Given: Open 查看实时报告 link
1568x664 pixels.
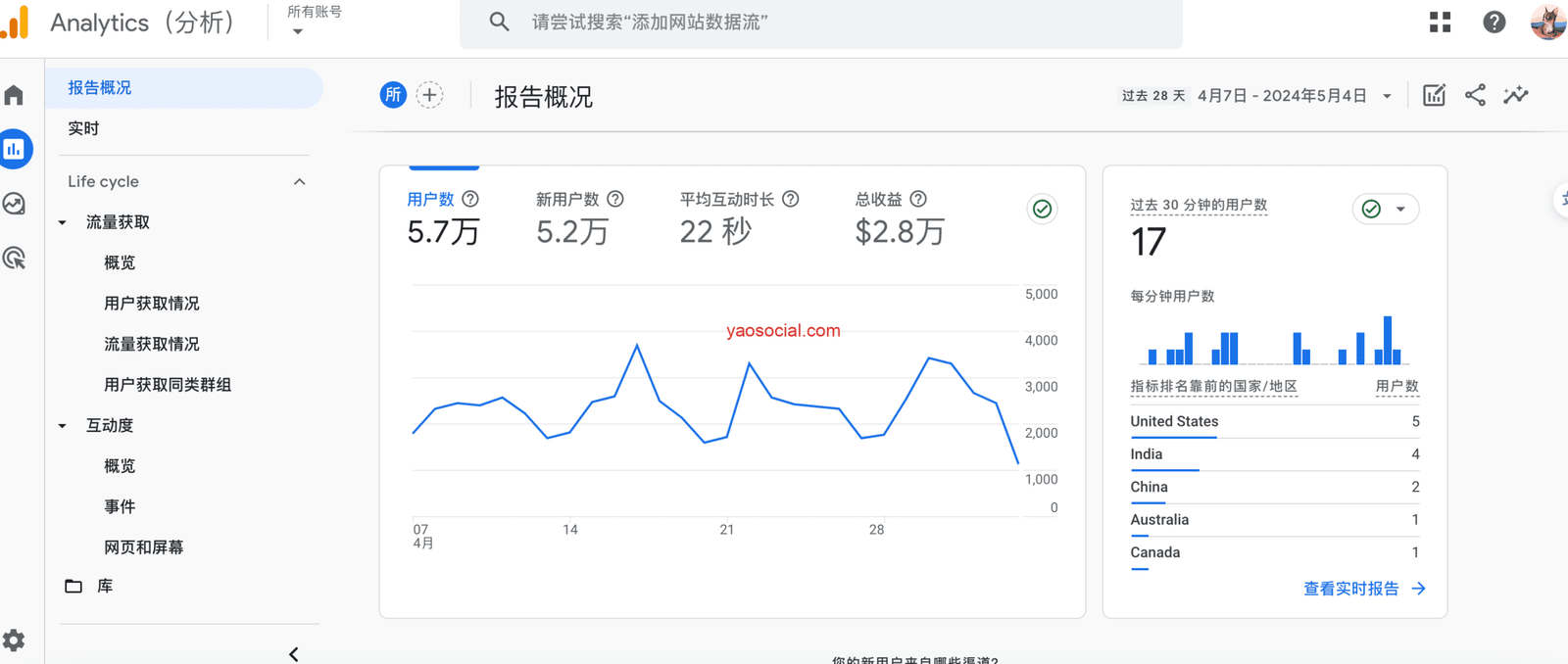Looking at the screenshot, I should [1363, 589].
